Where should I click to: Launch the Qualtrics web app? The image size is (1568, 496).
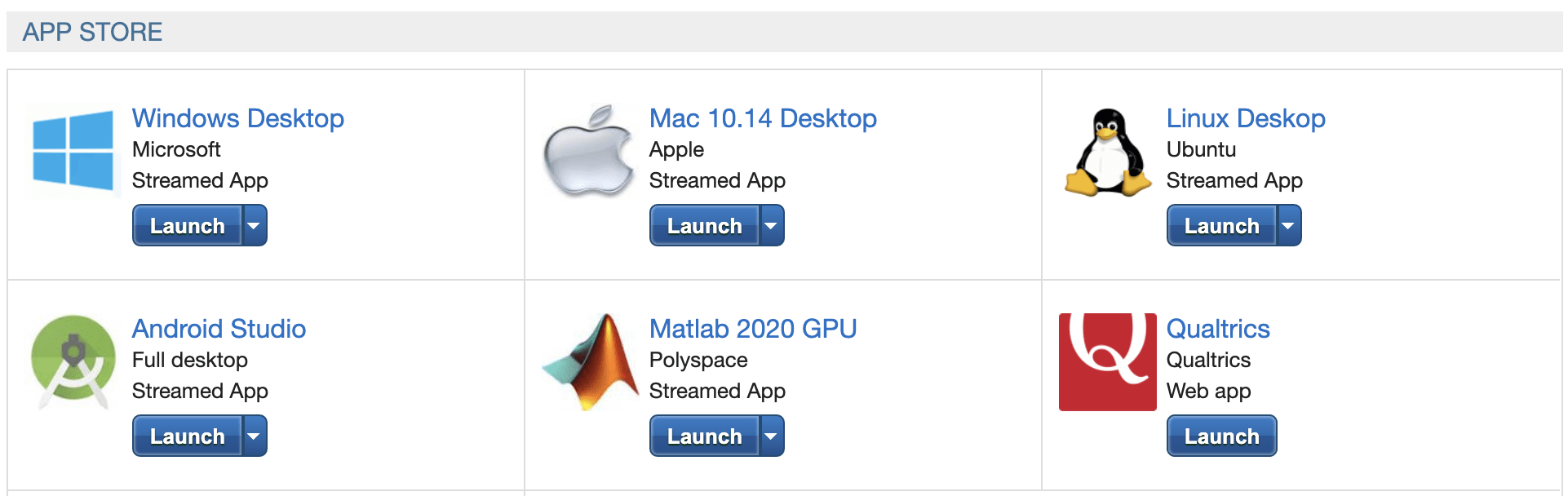[x=1222, y=436]
